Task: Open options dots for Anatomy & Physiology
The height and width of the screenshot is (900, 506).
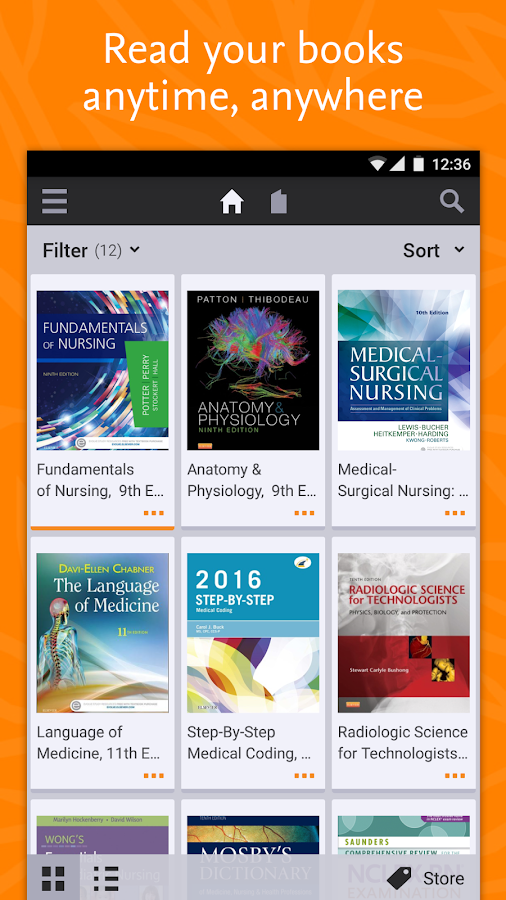Action: 305,513
